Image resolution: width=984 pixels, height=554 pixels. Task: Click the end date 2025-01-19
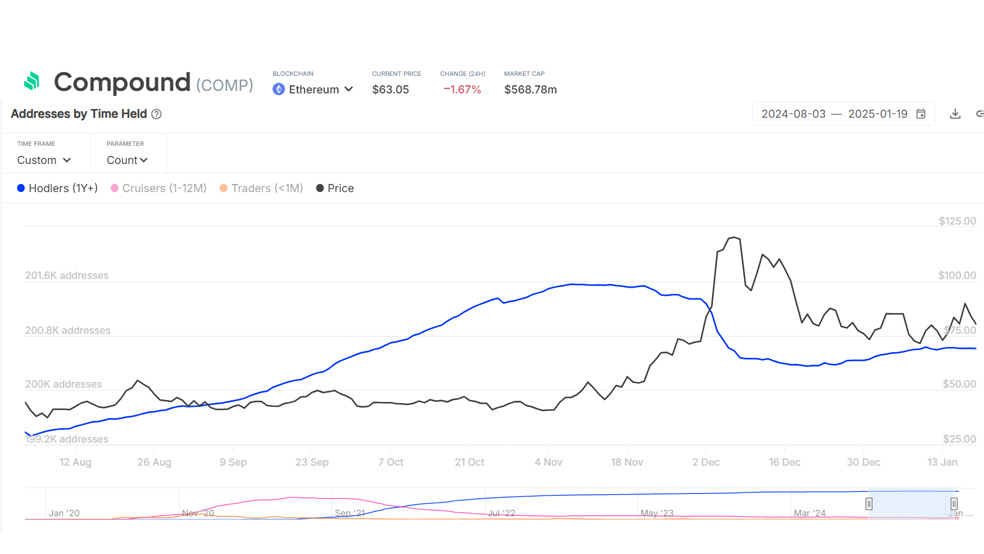tap(877, 114)
